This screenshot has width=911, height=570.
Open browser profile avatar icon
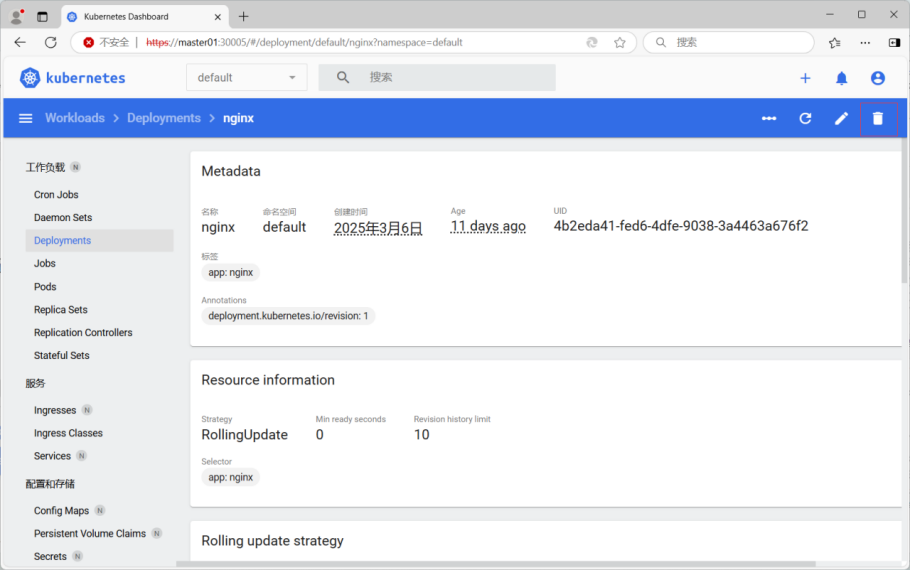(17, 16)
